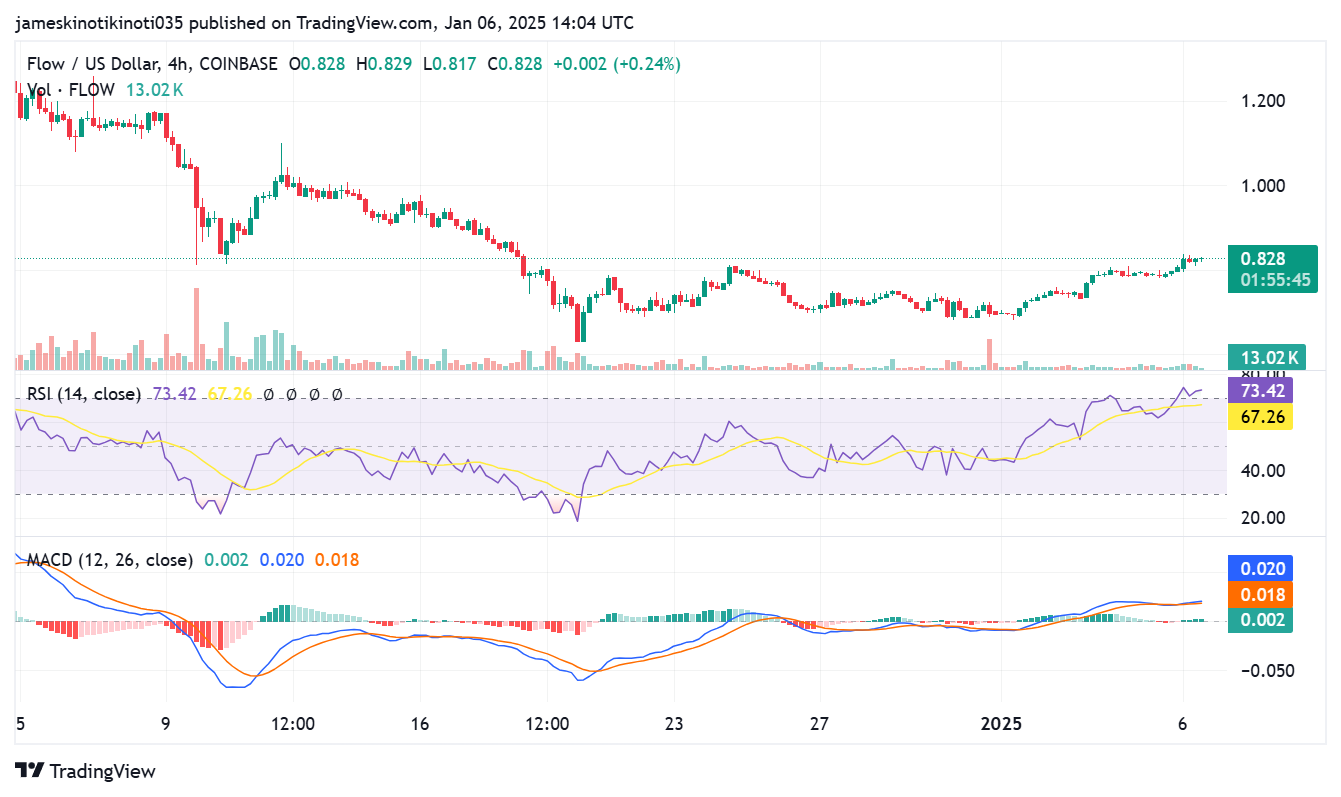Click the RSI value 73.42 in legend
Screen dimensions: 1341x797
click(173, 394)
